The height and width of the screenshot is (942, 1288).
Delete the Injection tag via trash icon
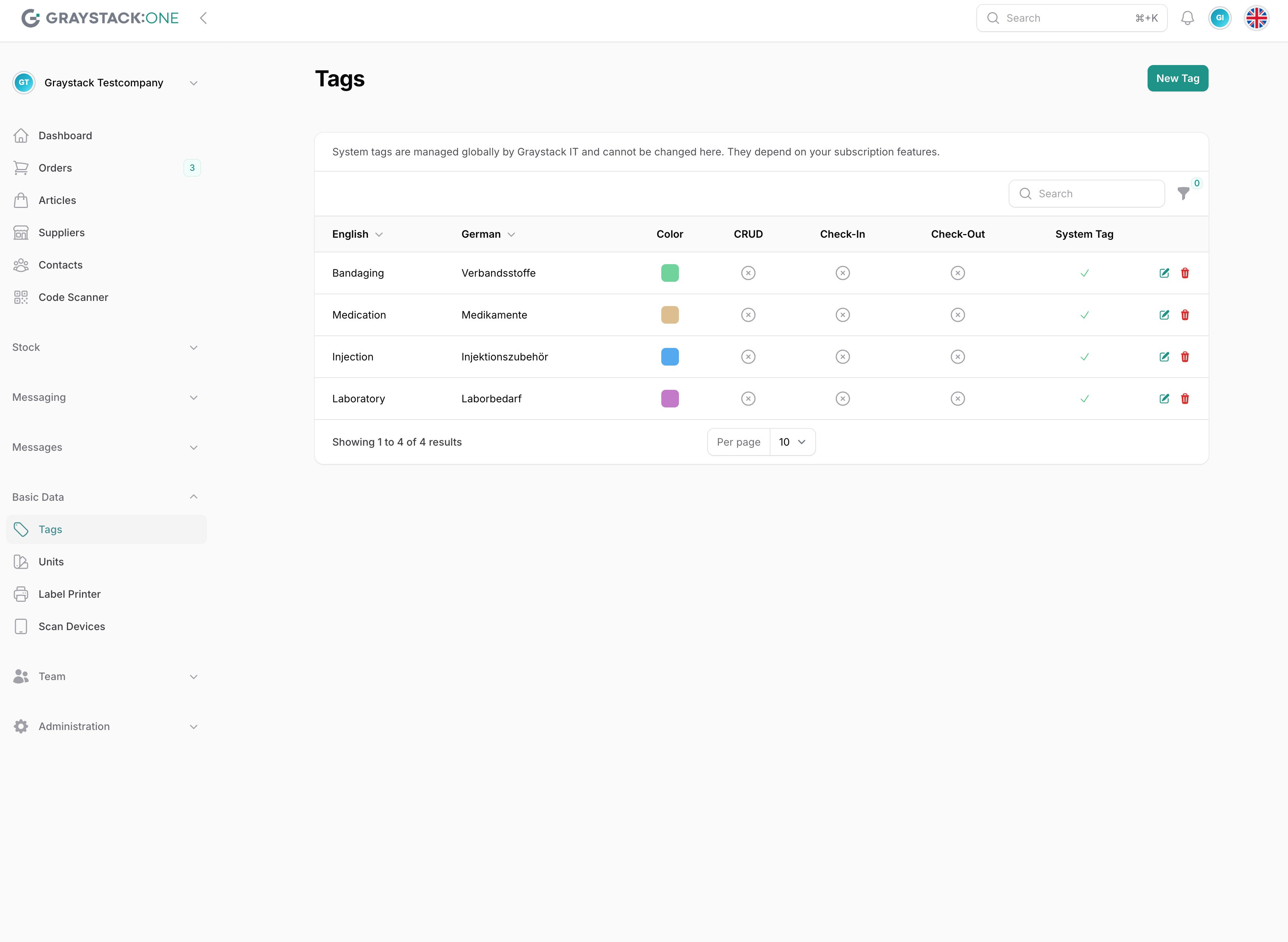(x=1185, y=357)
